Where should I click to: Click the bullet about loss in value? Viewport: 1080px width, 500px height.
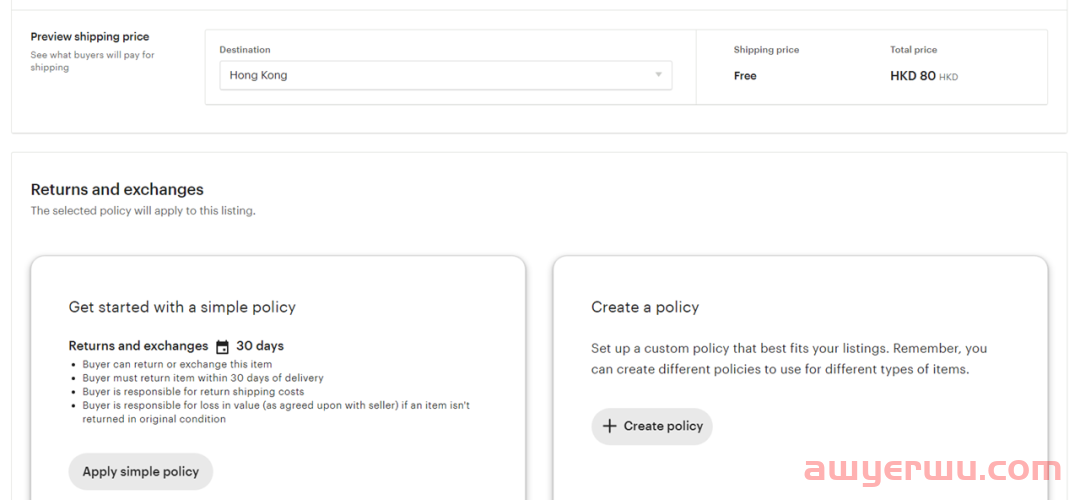276,413
